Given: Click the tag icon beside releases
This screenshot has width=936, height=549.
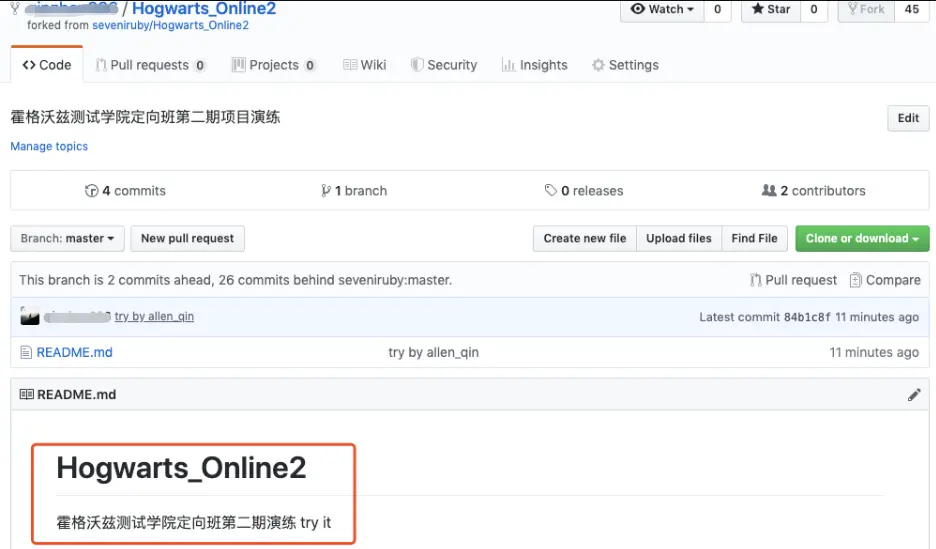Looking at the screenshot, I should [x=550, y=190].
